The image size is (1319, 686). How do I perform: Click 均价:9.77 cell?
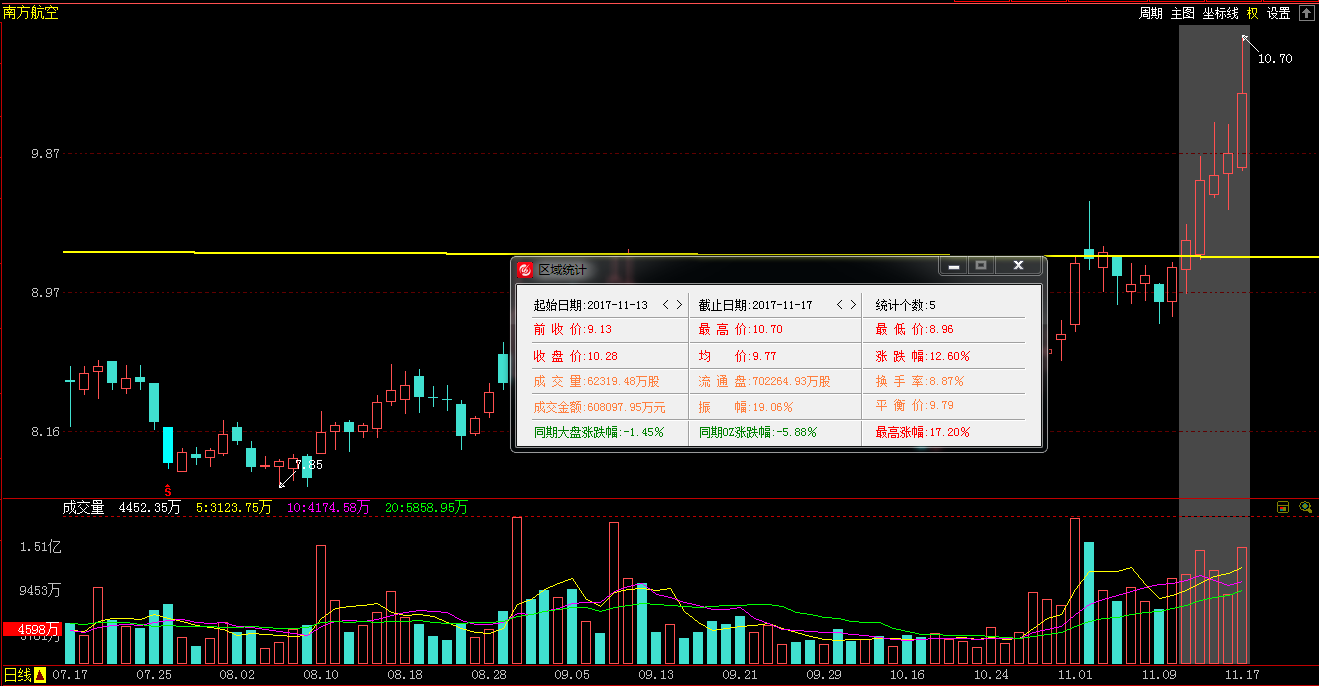[737, 356]
